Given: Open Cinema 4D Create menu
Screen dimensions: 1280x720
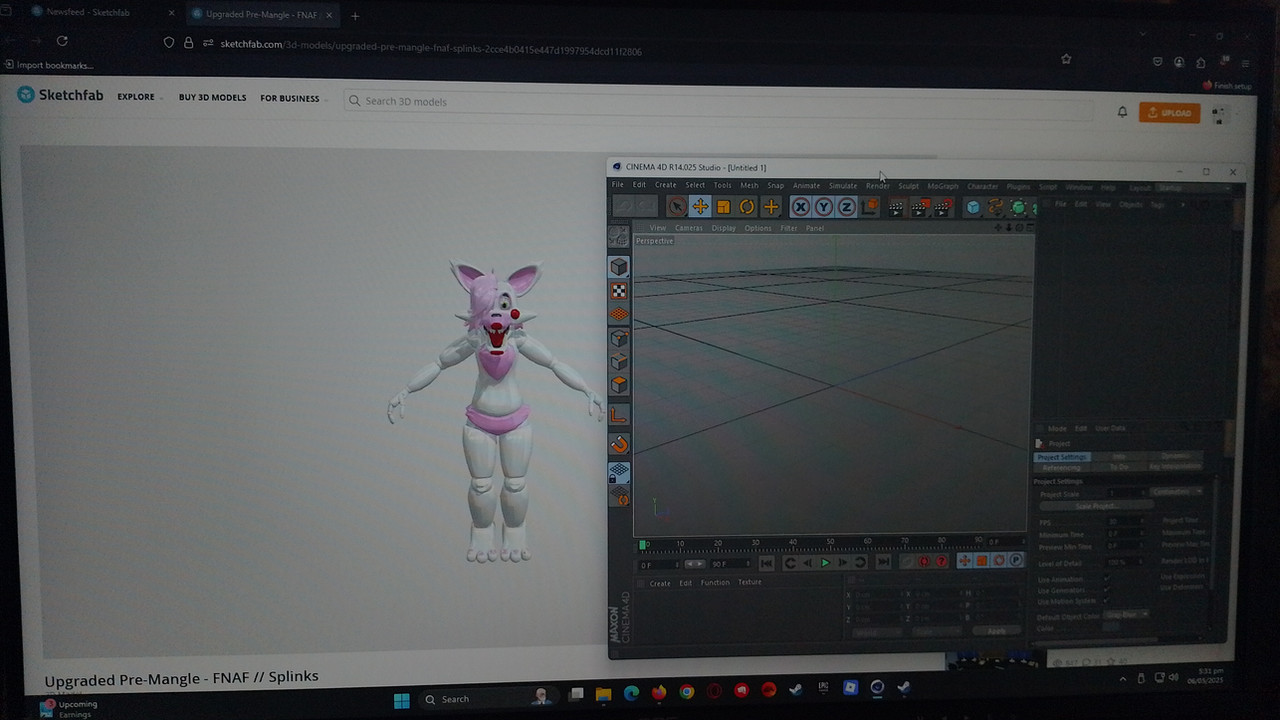Looking at the screenshot, I should (x=666, y=185).
